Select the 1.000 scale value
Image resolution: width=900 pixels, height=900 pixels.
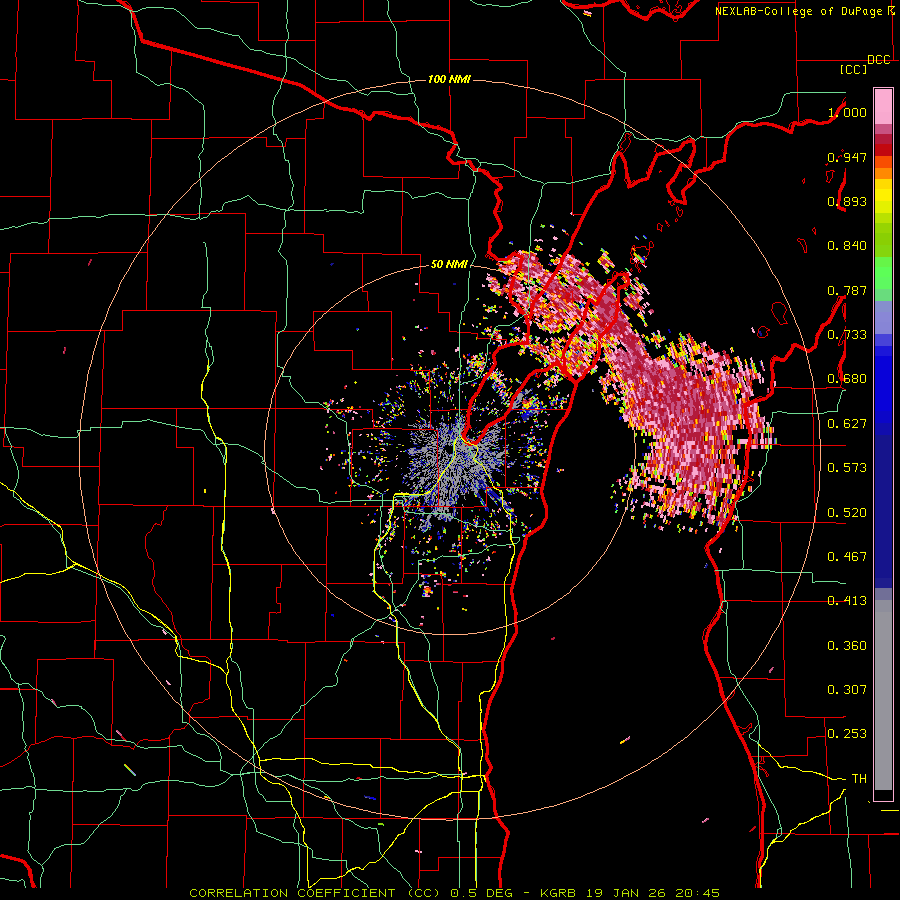(847, 112)
